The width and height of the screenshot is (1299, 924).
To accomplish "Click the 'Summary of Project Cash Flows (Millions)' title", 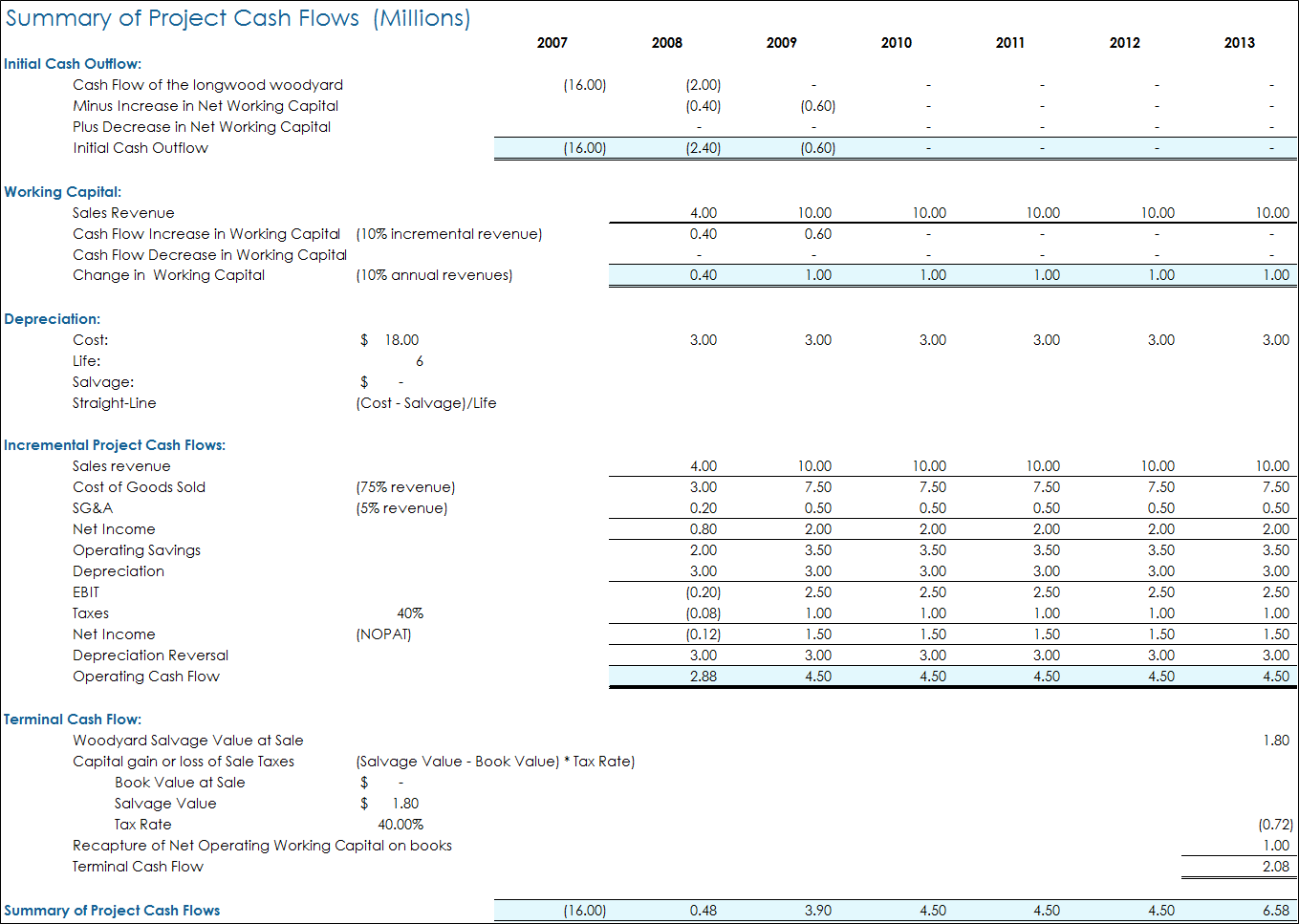I will pos(238,18).
